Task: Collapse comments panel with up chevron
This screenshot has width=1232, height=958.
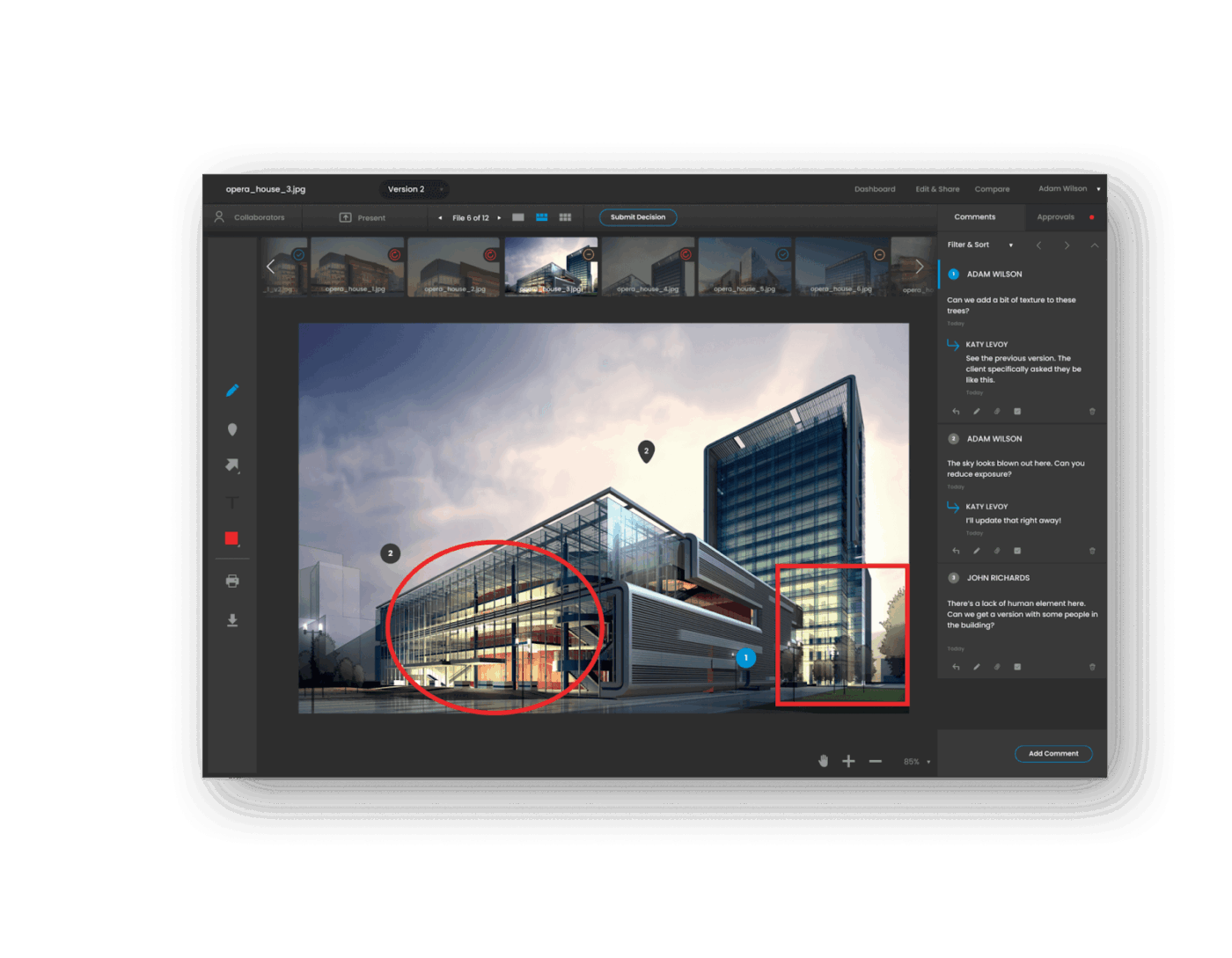Action: click(1095, 245)
